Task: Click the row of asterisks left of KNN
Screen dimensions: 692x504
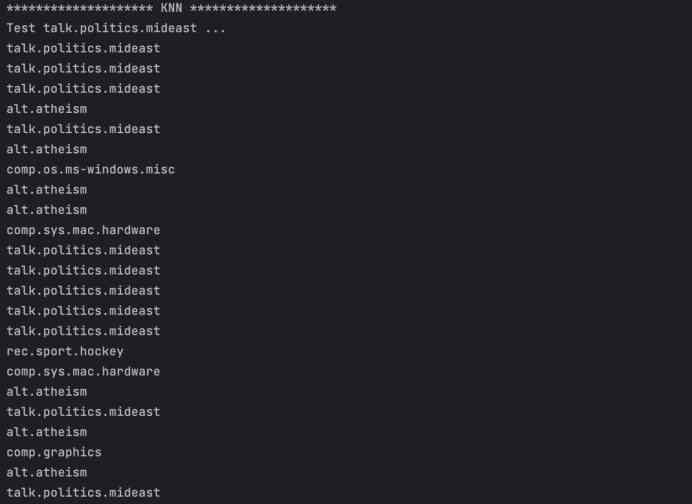Action: [x=79, y=8]
